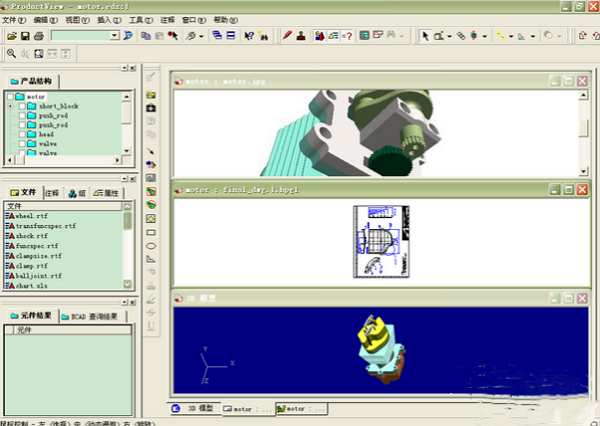Click the Print toolbar icon
This screenshot has width=600, height=426.
click(x=38, y=36)
